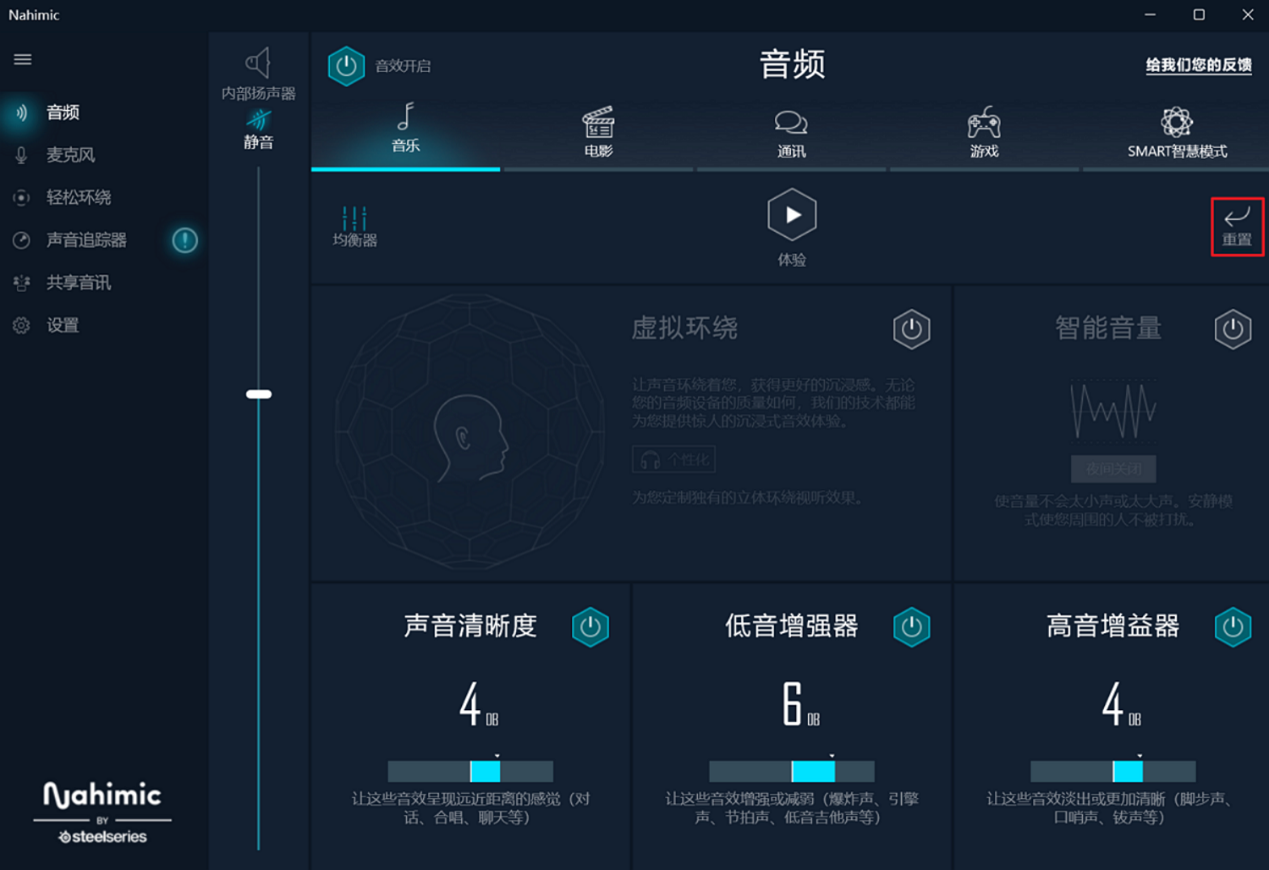Open the hamburger menu in sidebar
The image size is (1269, 870).
click(x=22, y=60)
